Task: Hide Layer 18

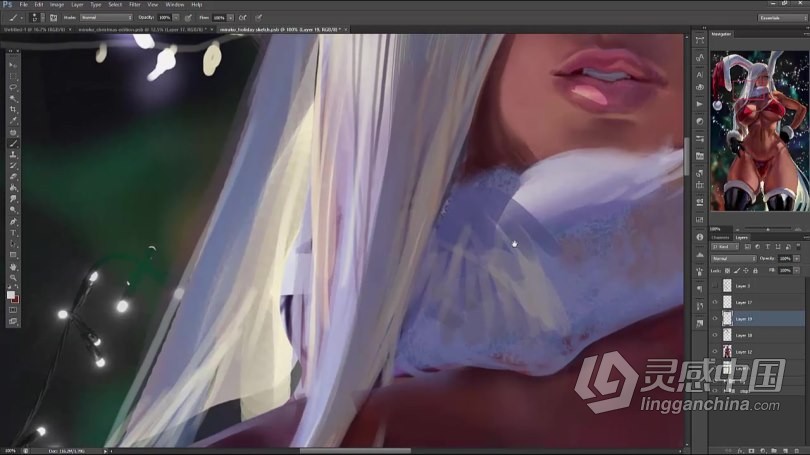Action: tap(715, 335)
